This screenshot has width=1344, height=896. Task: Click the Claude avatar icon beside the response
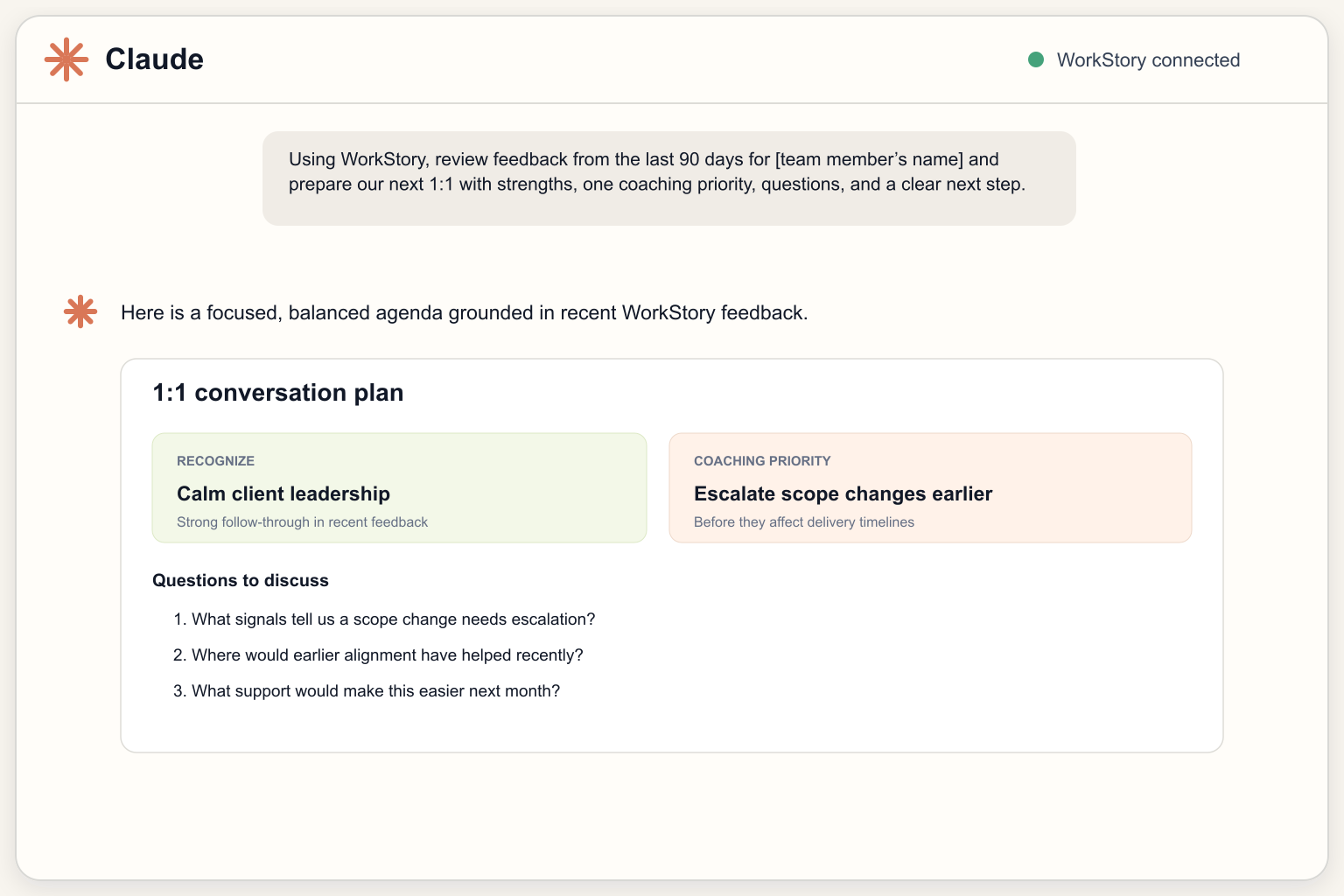[x=80, y=311]
